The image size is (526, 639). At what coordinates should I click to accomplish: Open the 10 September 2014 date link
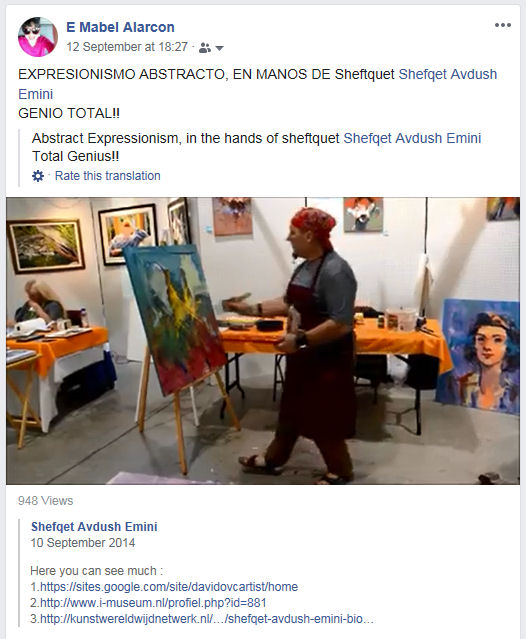pyautogui.click(x=83, y=543)
